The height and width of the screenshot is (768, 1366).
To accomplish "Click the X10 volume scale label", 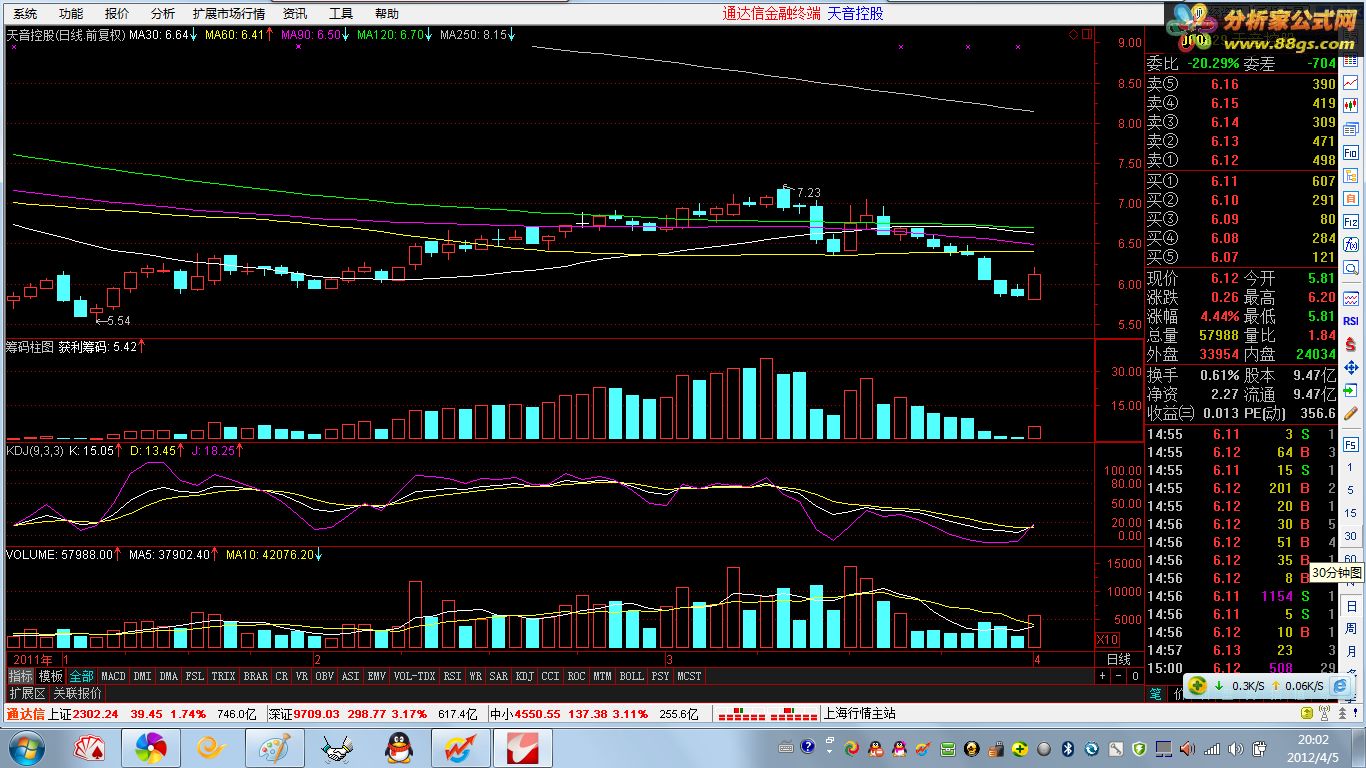I will coord(1107,640).
